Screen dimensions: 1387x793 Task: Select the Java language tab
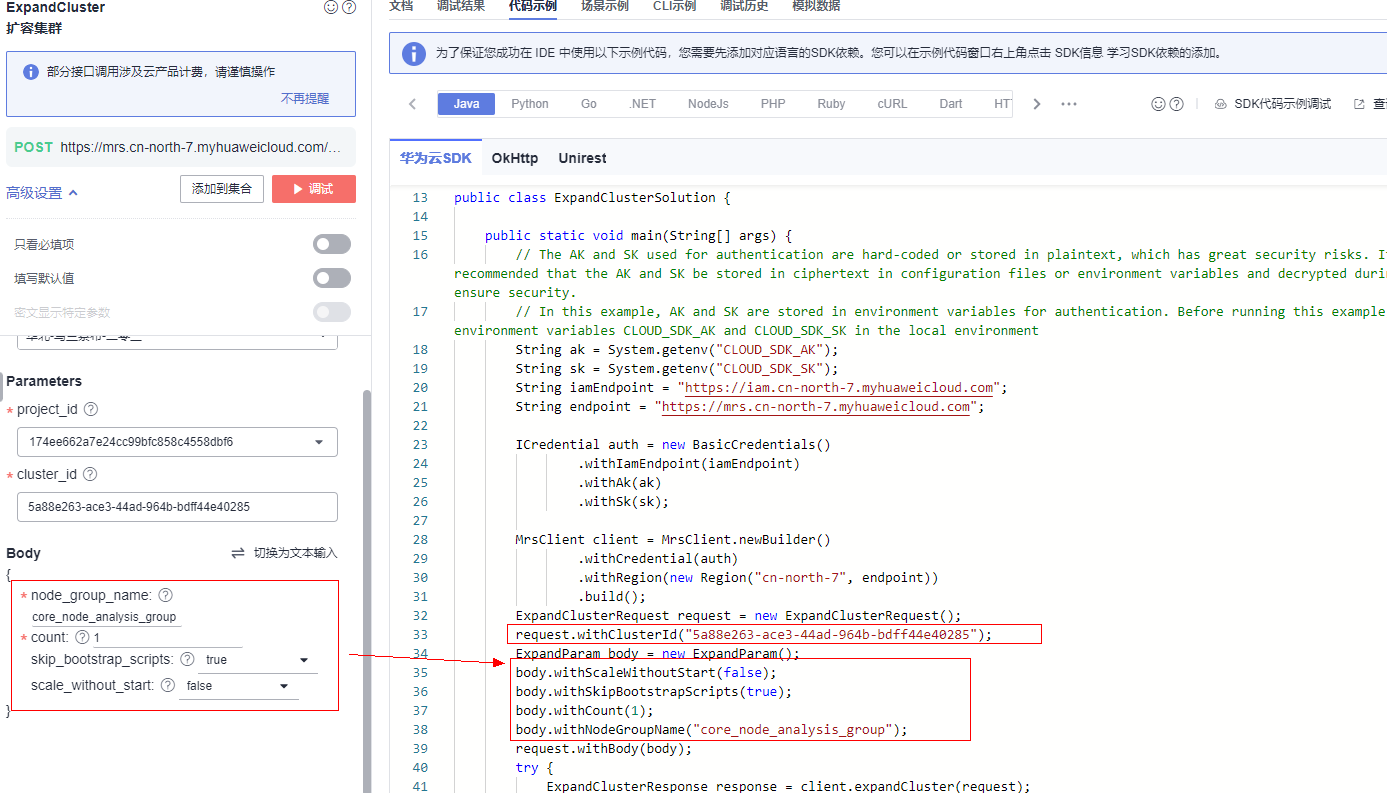point(466,104)
